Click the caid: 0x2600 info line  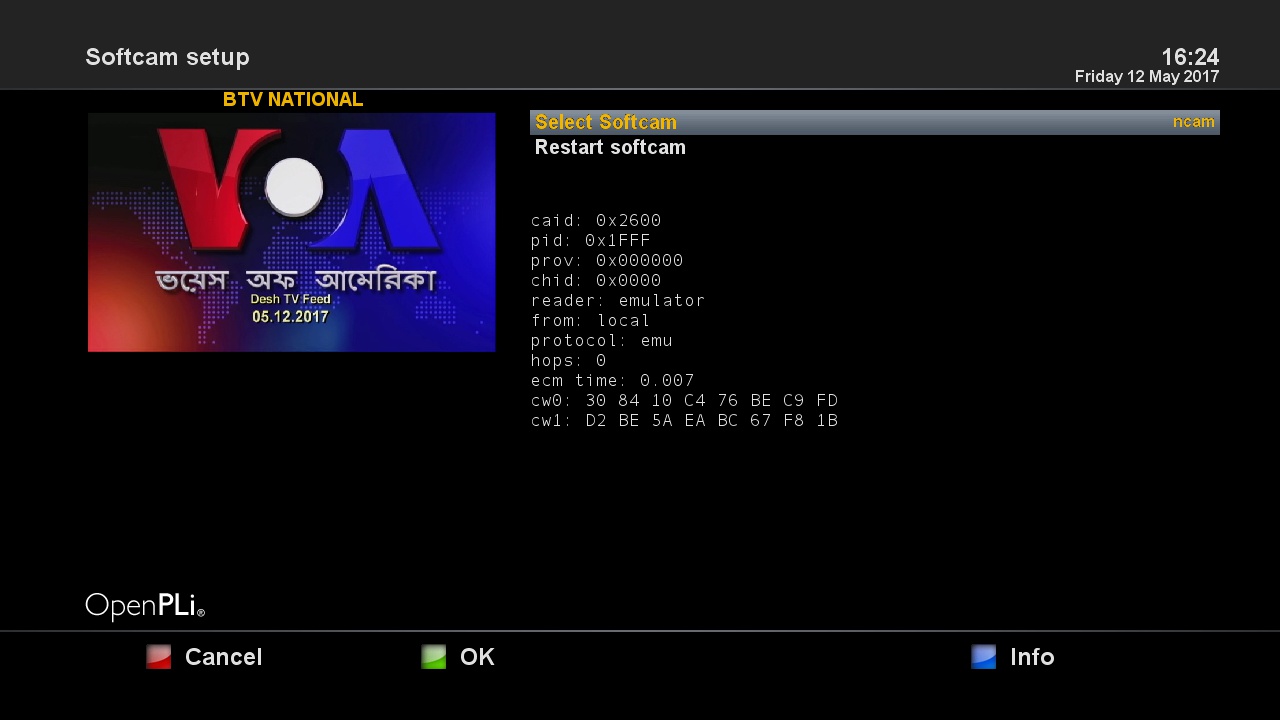coord(596,221)
